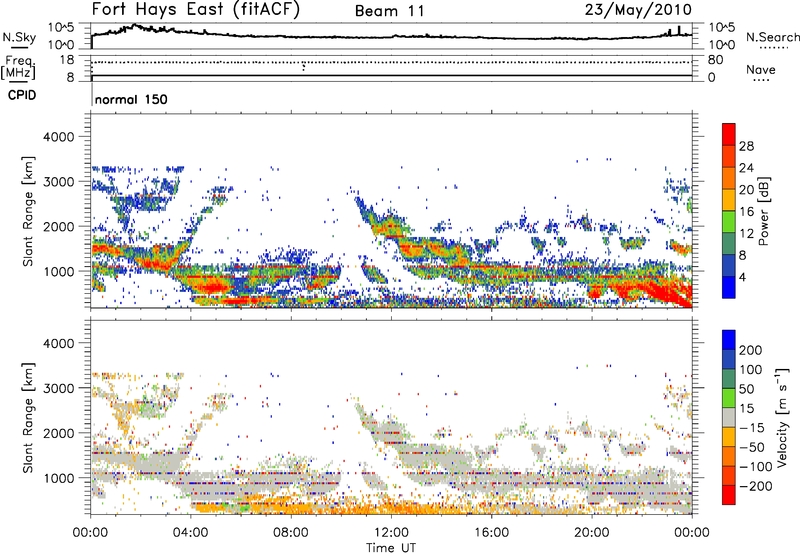The height and width of the screenshot is (554, 800).
Task: Select the 'normal 150' CPID text
Action: [131, 99]
